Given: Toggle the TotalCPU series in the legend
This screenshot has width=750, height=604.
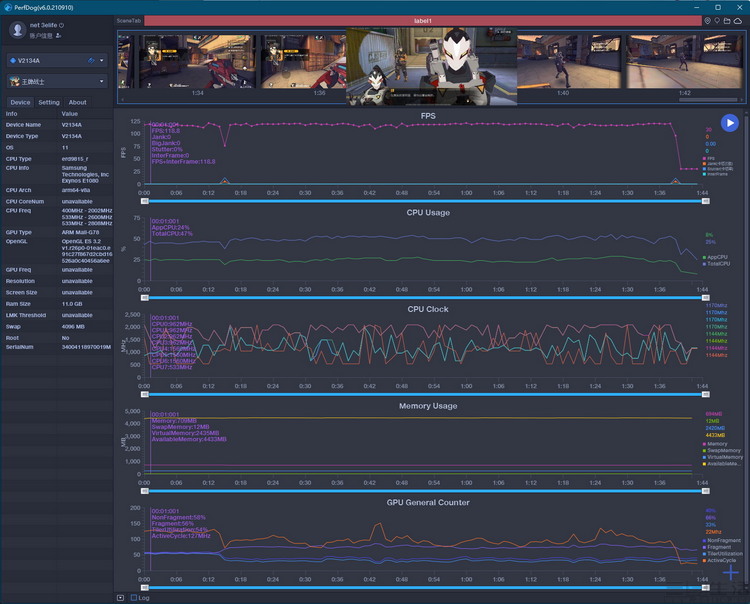Looking at the screenshot, I should pos(716,264).
